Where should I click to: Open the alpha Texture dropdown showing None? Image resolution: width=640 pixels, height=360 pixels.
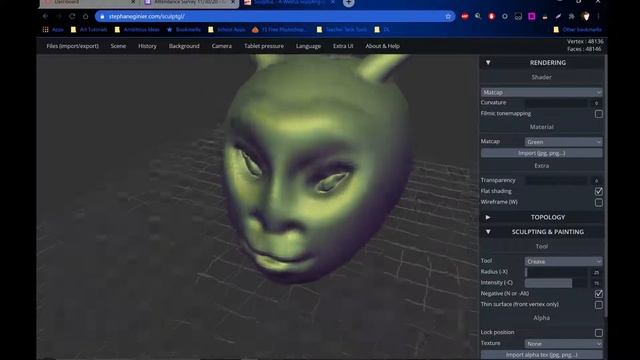[563, 344]
